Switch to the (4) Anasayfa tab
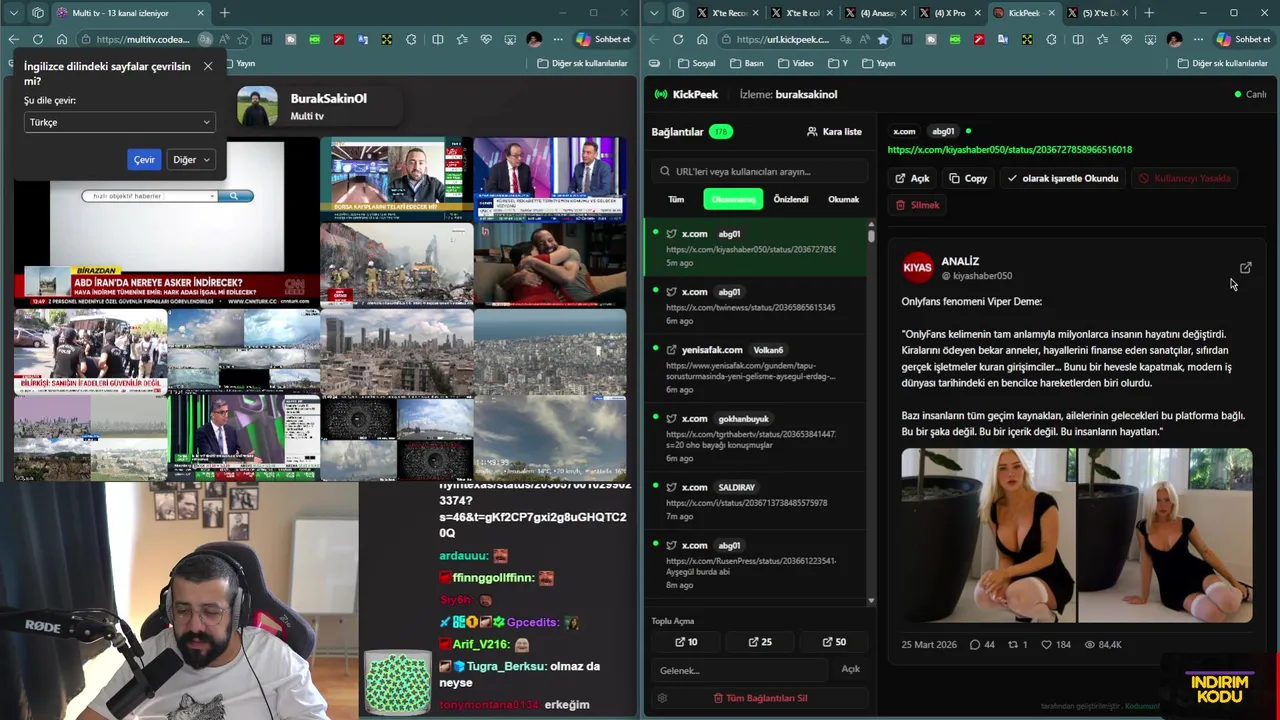Viewport: 1280px width, 720px height. 875,13
